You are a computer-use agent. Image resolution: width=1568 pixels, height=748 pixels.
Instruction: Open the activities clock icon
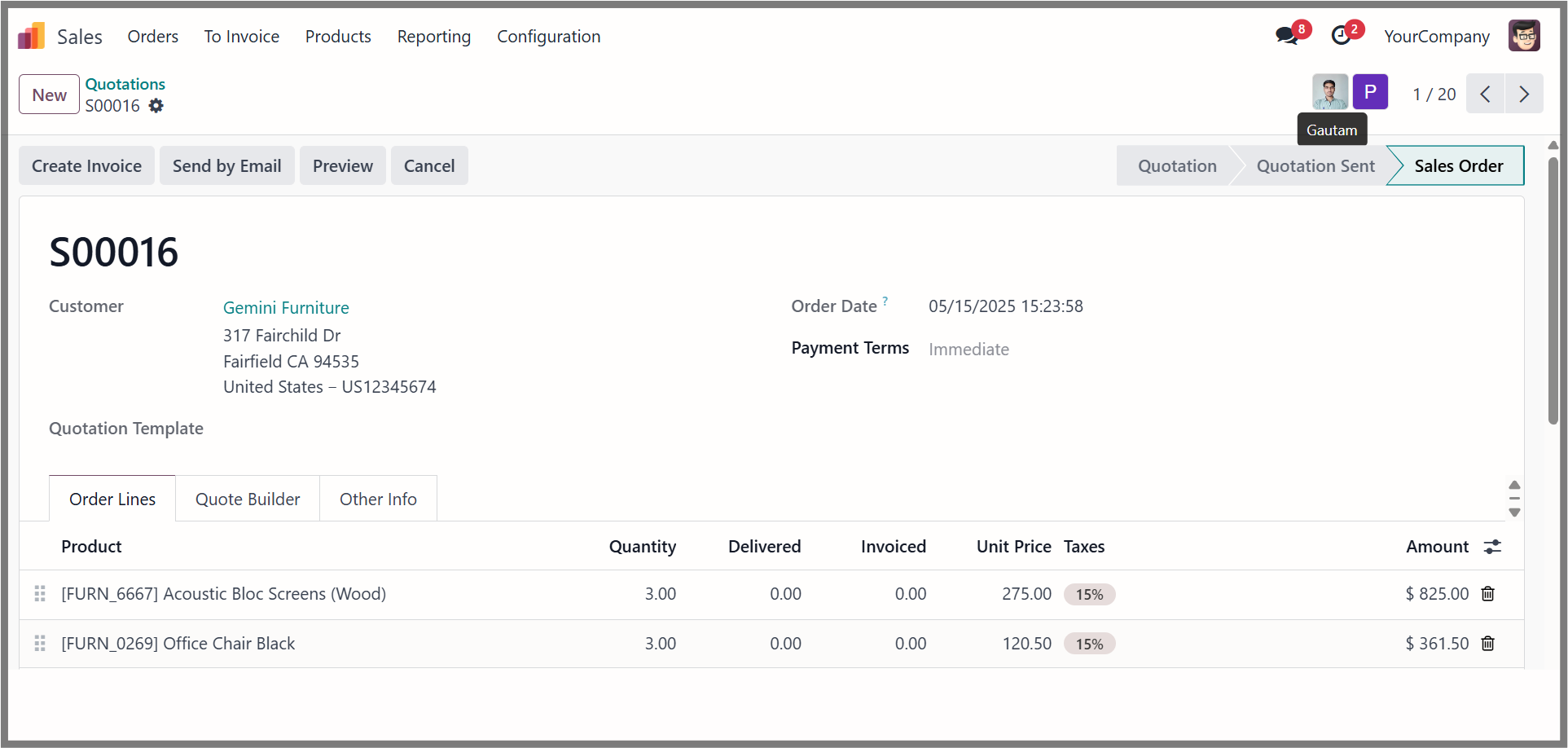point(1341,36)
